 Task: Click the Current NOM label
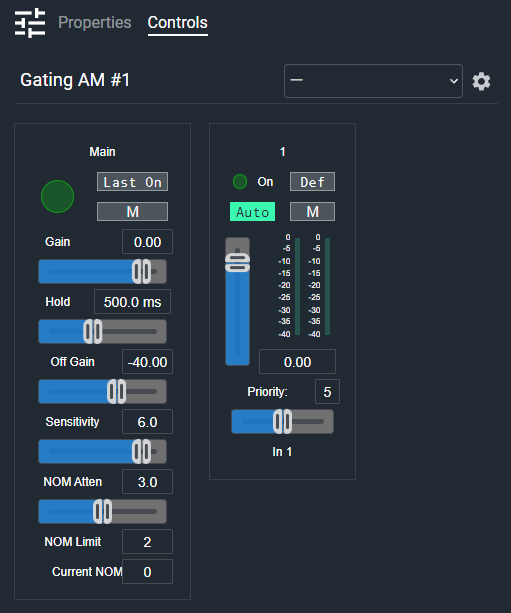click(87, 572)
